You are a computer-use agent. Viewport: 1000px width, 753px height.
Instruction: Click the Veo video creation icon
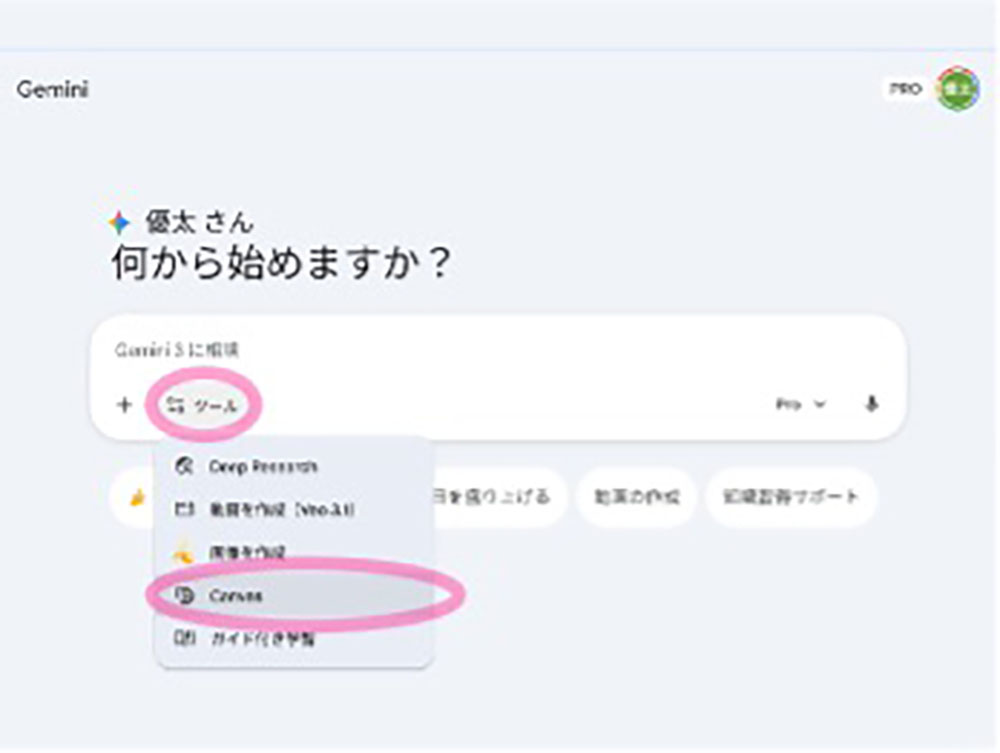click(183, 510)
